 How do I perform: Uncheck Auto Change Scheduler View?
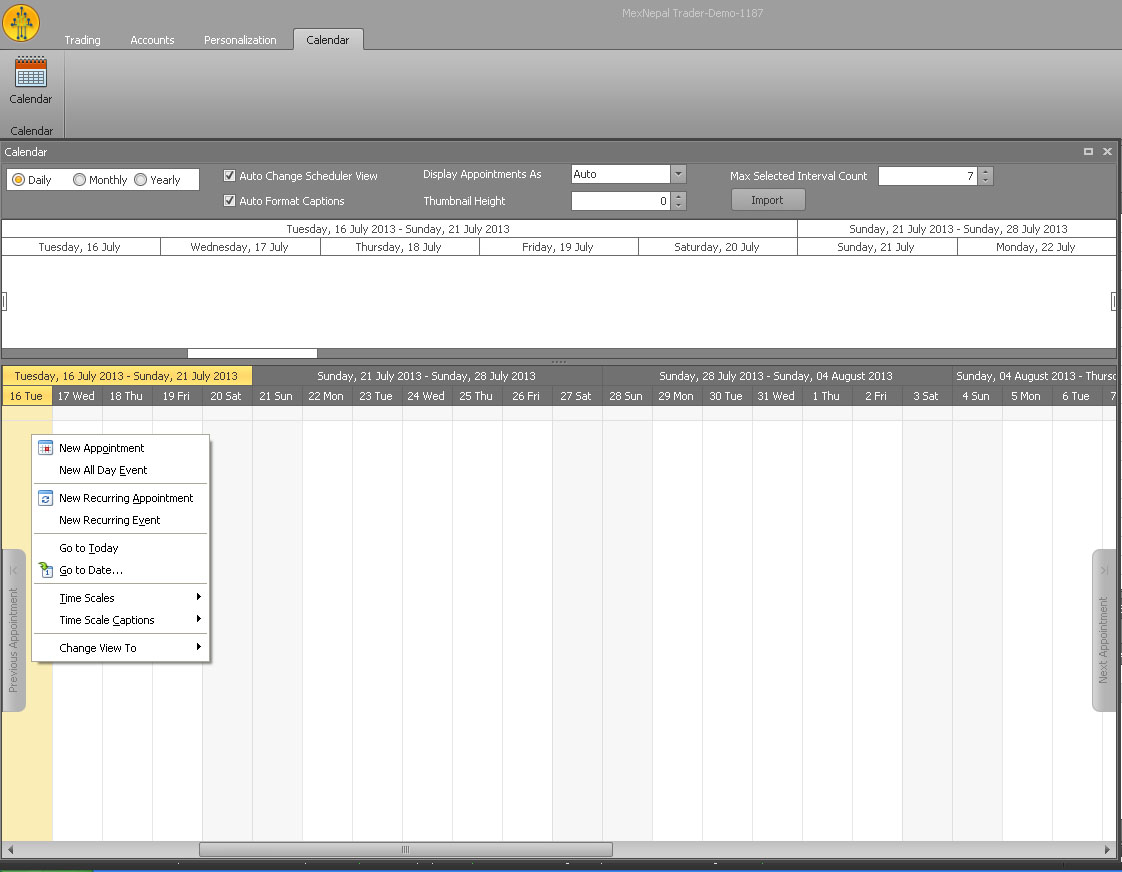pos(230,176)
